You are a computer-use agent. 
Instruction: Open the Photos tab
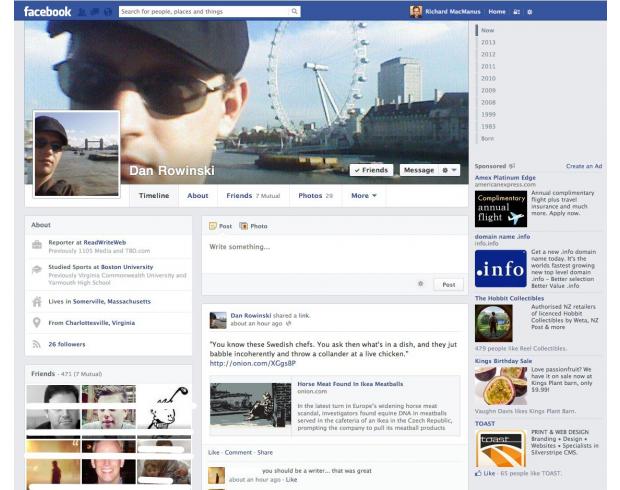point(316,195)
